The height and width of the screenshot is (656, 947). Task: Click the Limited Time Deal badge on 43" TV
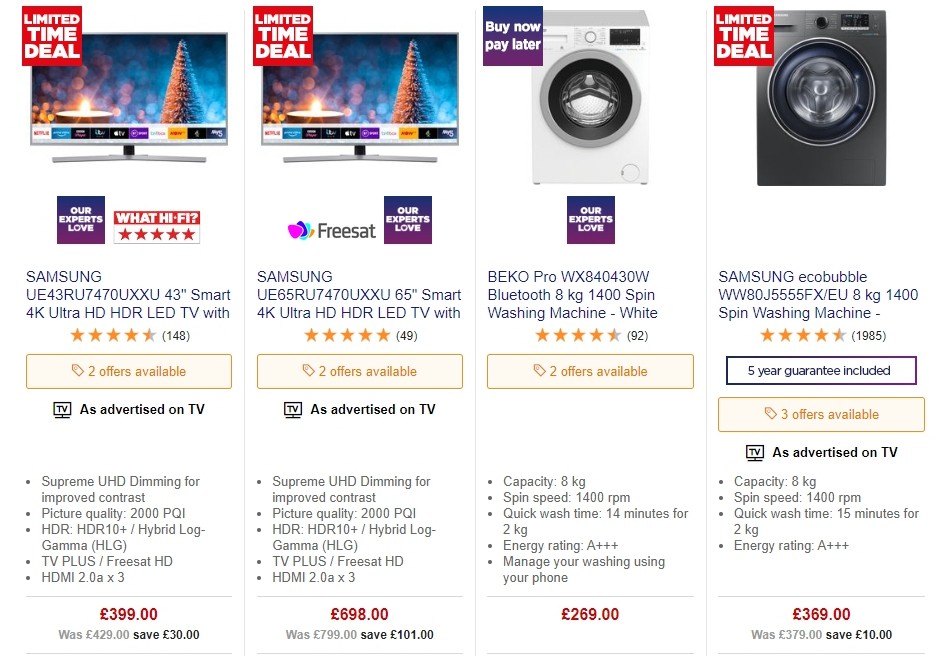[x=51, y=36]
